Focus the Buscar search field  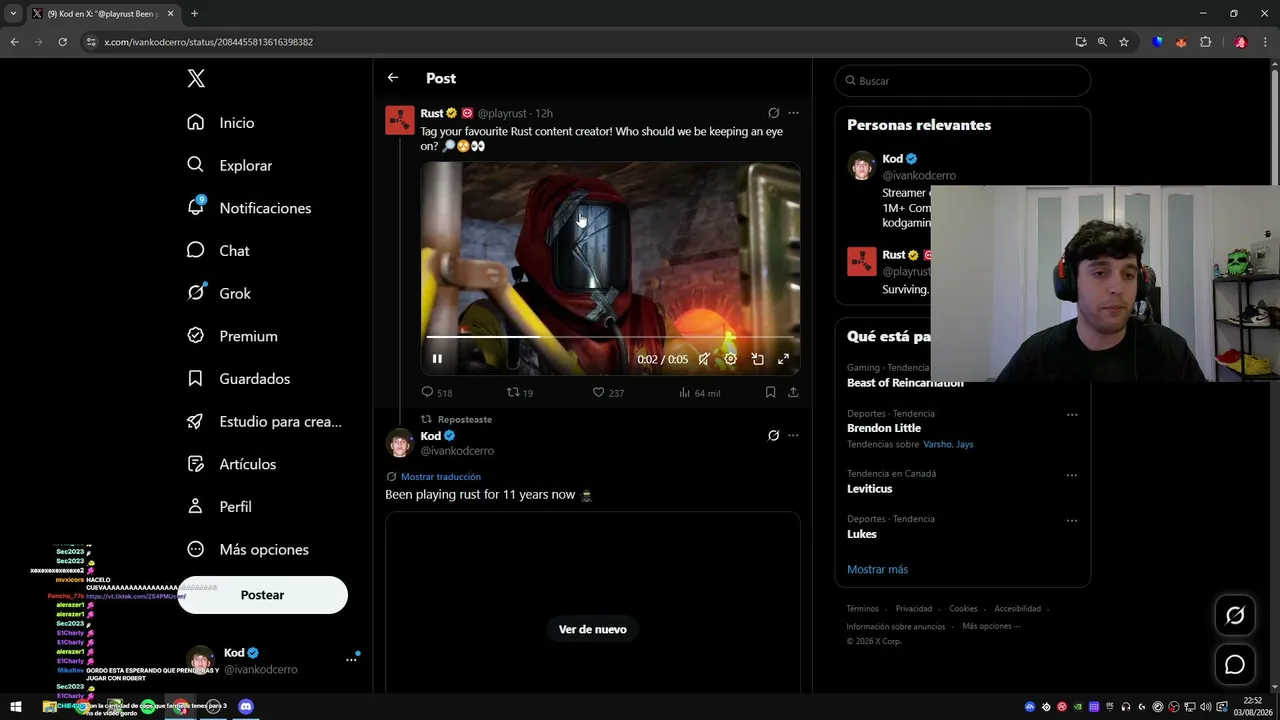tap(962, 81)
